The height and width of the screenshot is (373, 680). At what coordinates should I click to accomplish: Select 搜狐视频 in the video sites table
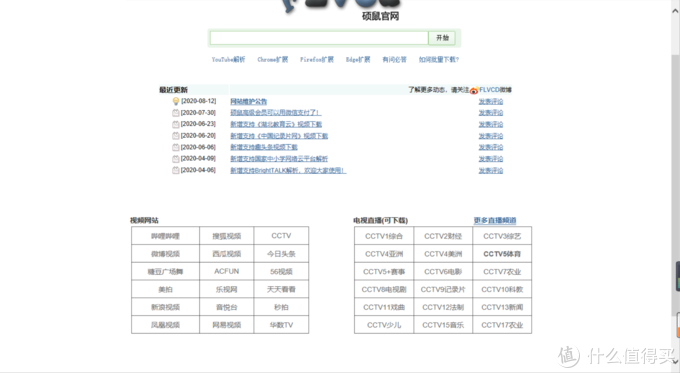[x=226, y=236]
